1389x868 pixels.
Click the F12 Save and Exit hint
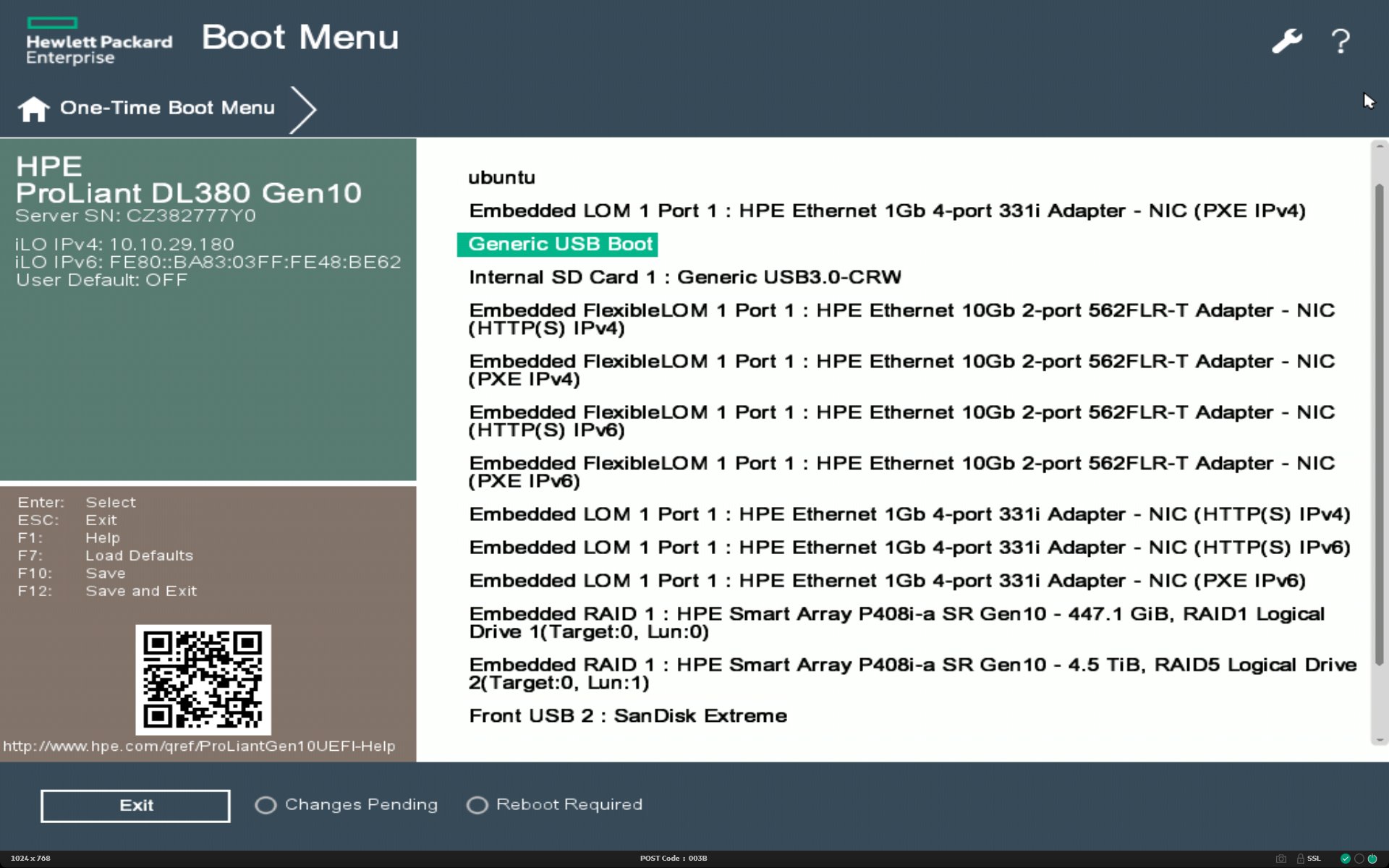107,591
